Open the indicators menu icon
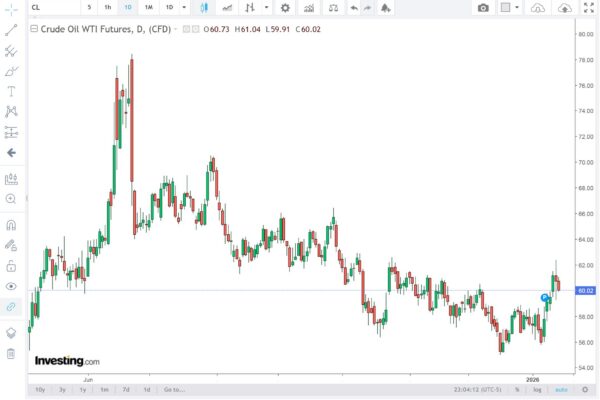 309,8
